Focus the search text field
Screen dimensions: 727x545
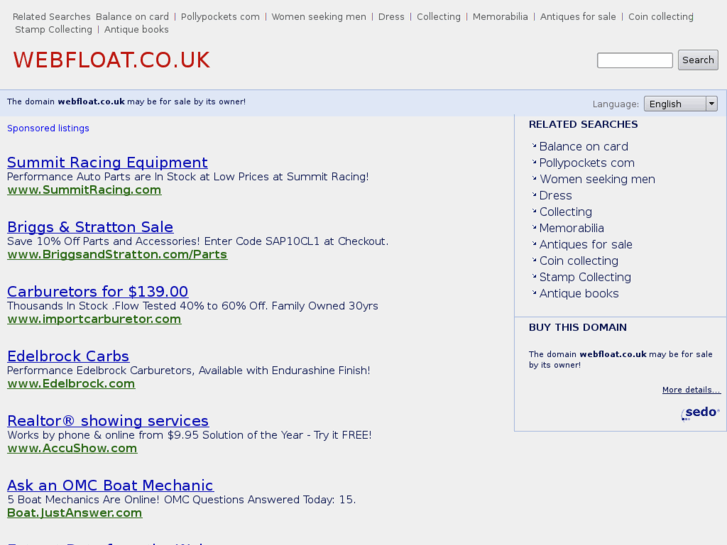click(635, 60)
